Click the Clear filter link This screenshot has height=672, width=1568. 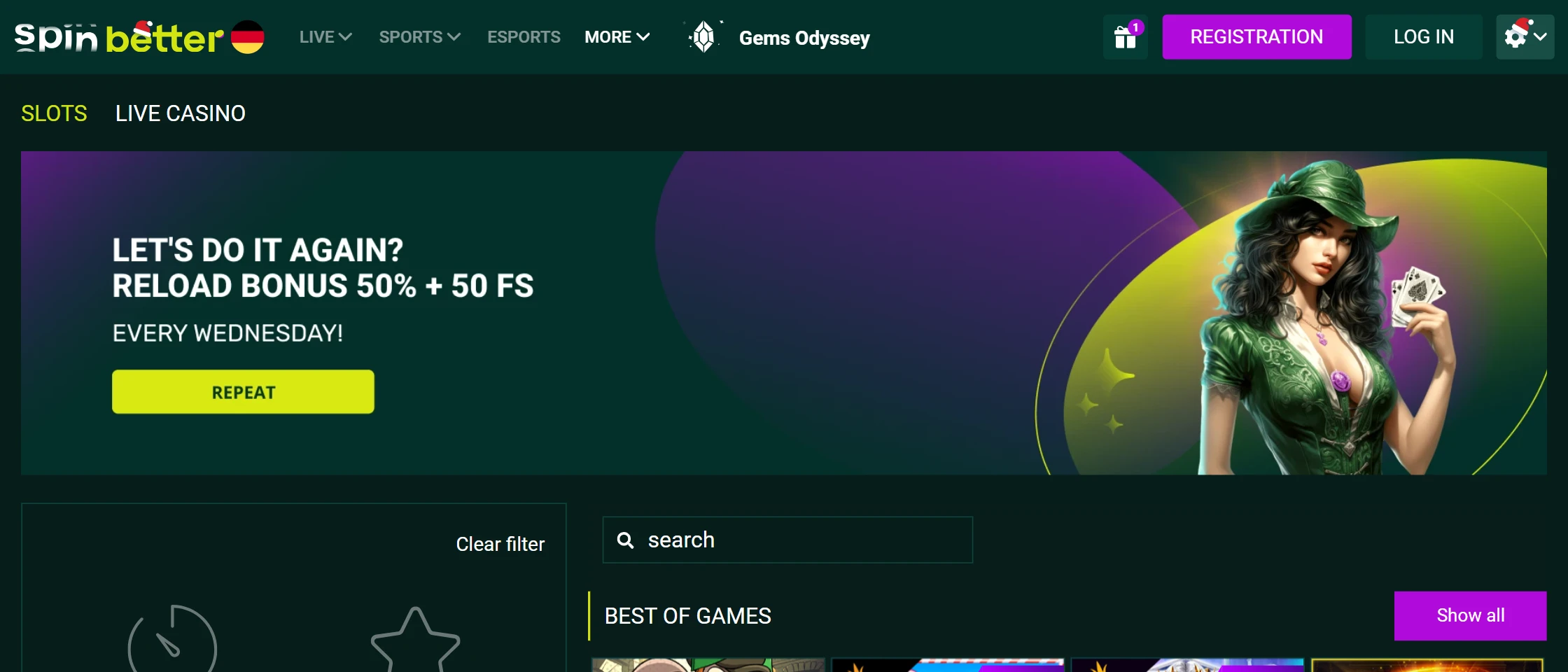pos(500,544)
